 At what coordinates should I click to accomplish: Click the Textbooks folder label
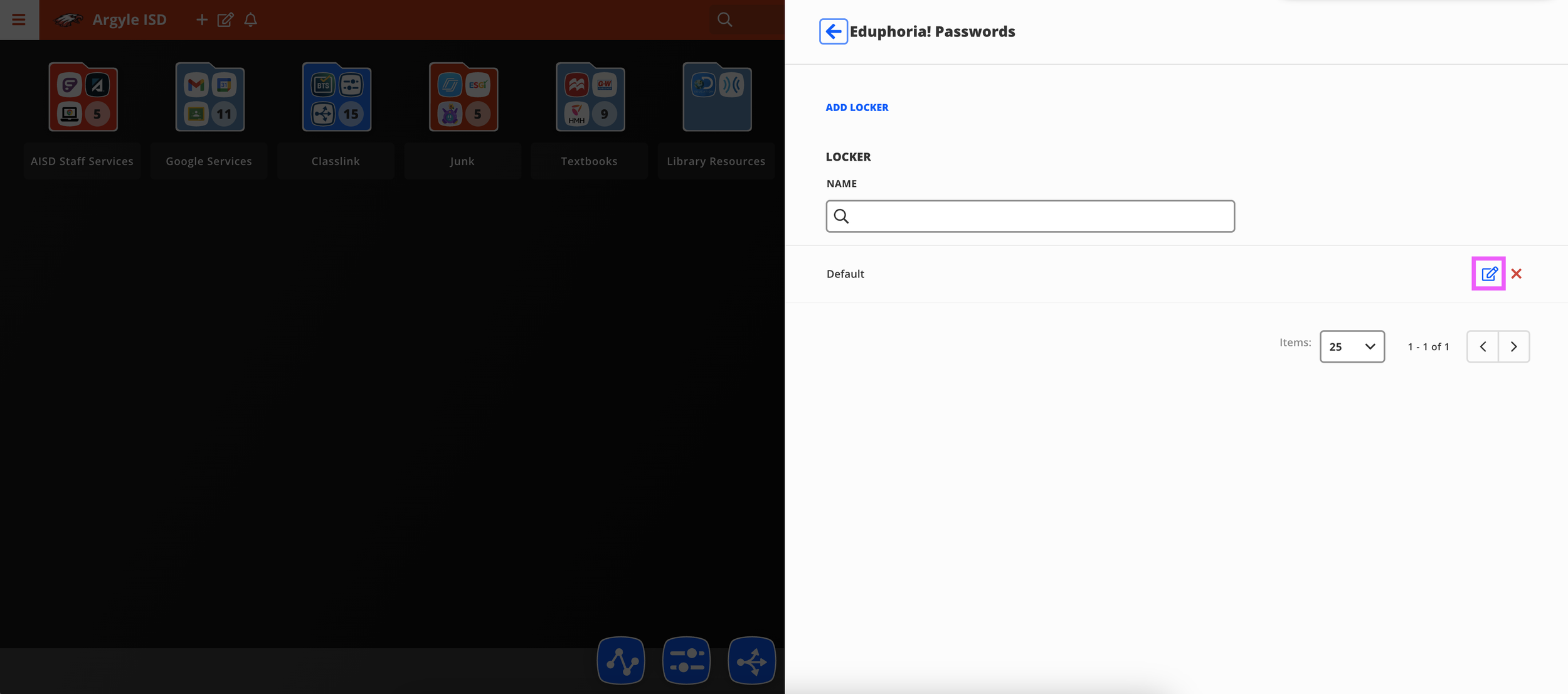click(589, 161)
